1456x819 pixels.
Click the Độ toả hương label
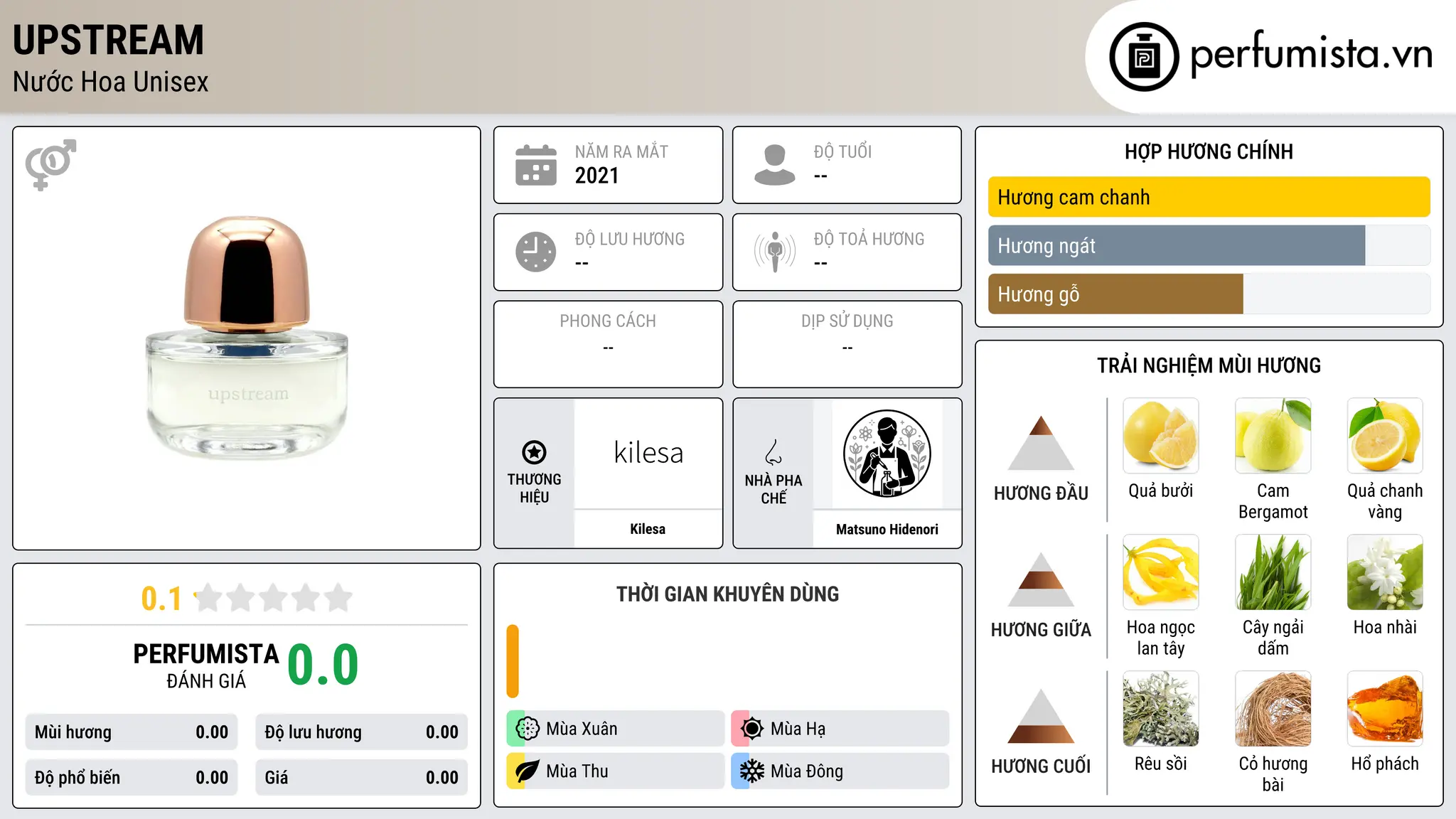[x=869, y=239]
